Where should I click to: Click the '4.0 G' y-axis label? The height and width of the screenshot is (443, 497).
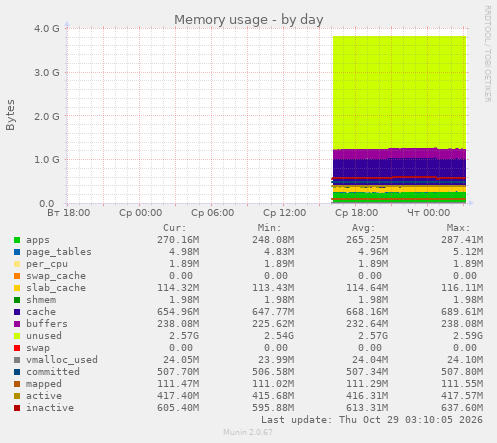[47, 29]
